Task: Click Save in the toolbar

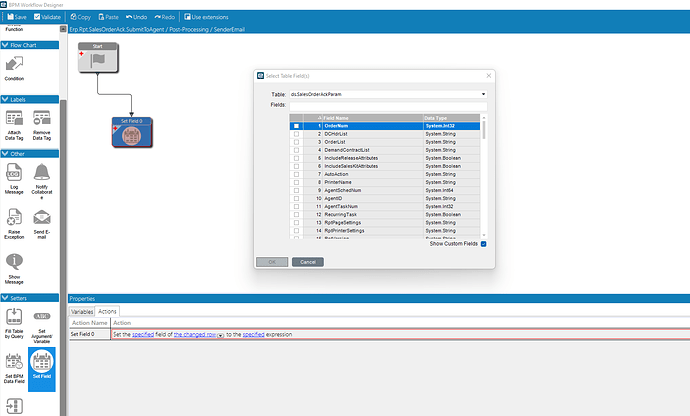Action: click(17, 17)
